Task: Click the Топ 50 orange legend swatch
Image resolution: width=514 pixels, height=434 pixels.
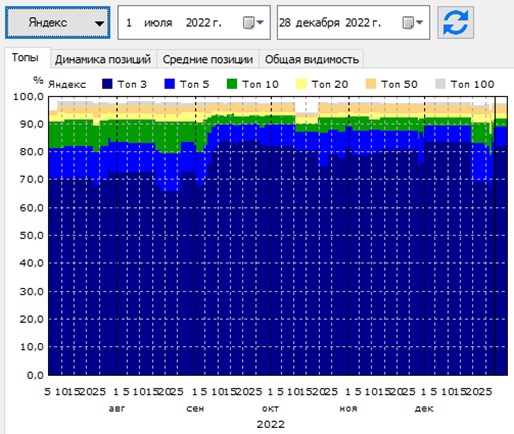Action: point(371,84)
